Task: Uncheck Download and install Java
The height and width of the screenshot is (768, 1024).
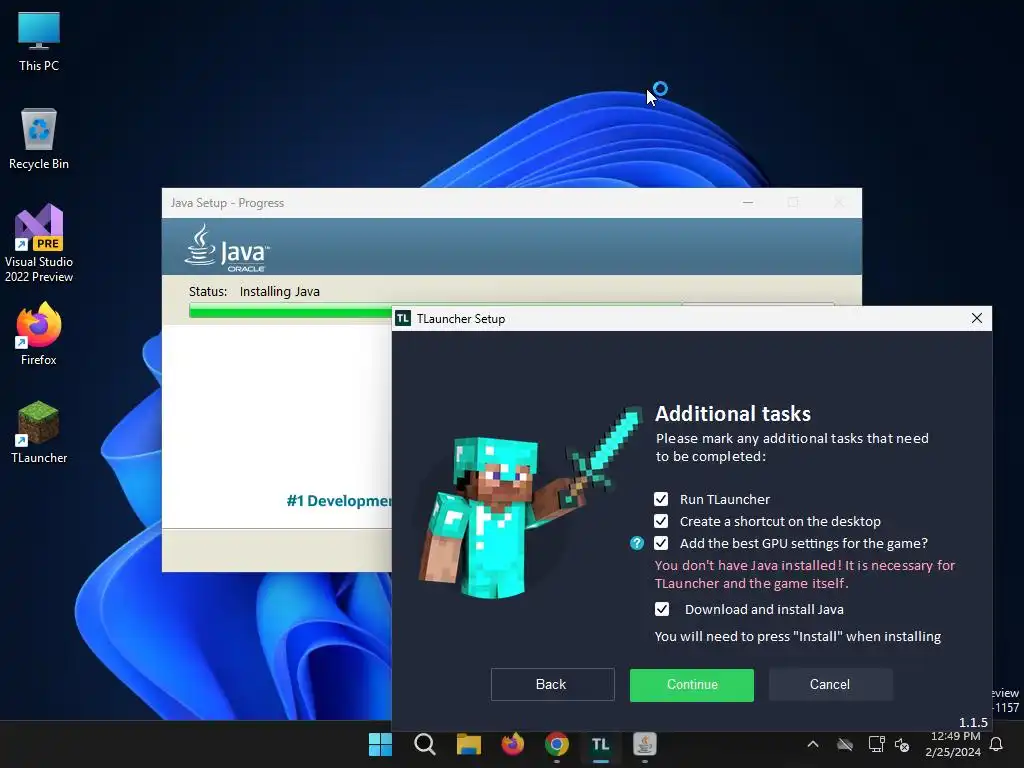Action: tap(662, 609)
